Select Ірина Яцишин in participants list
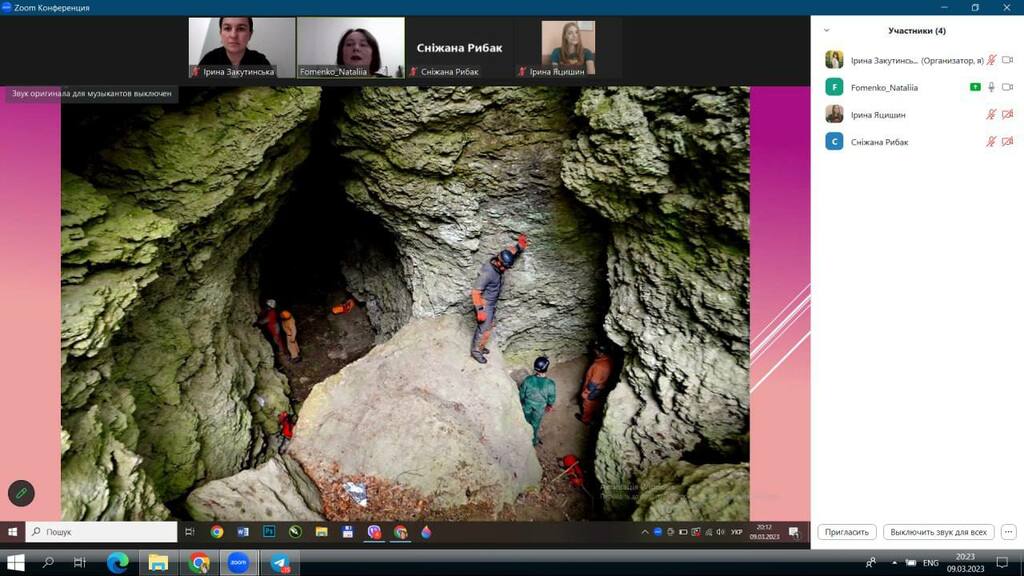Screen dimensions: 1024x576 (x=877, y=115)
